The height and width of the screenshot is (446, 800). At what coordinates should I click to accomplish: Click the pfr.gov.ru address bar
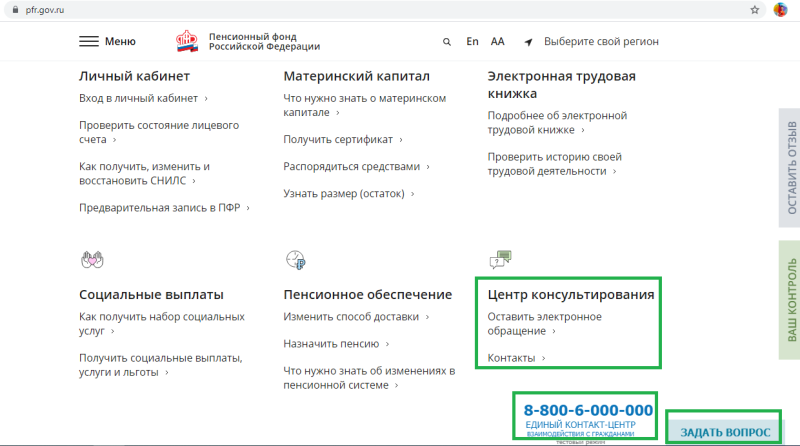383,10
